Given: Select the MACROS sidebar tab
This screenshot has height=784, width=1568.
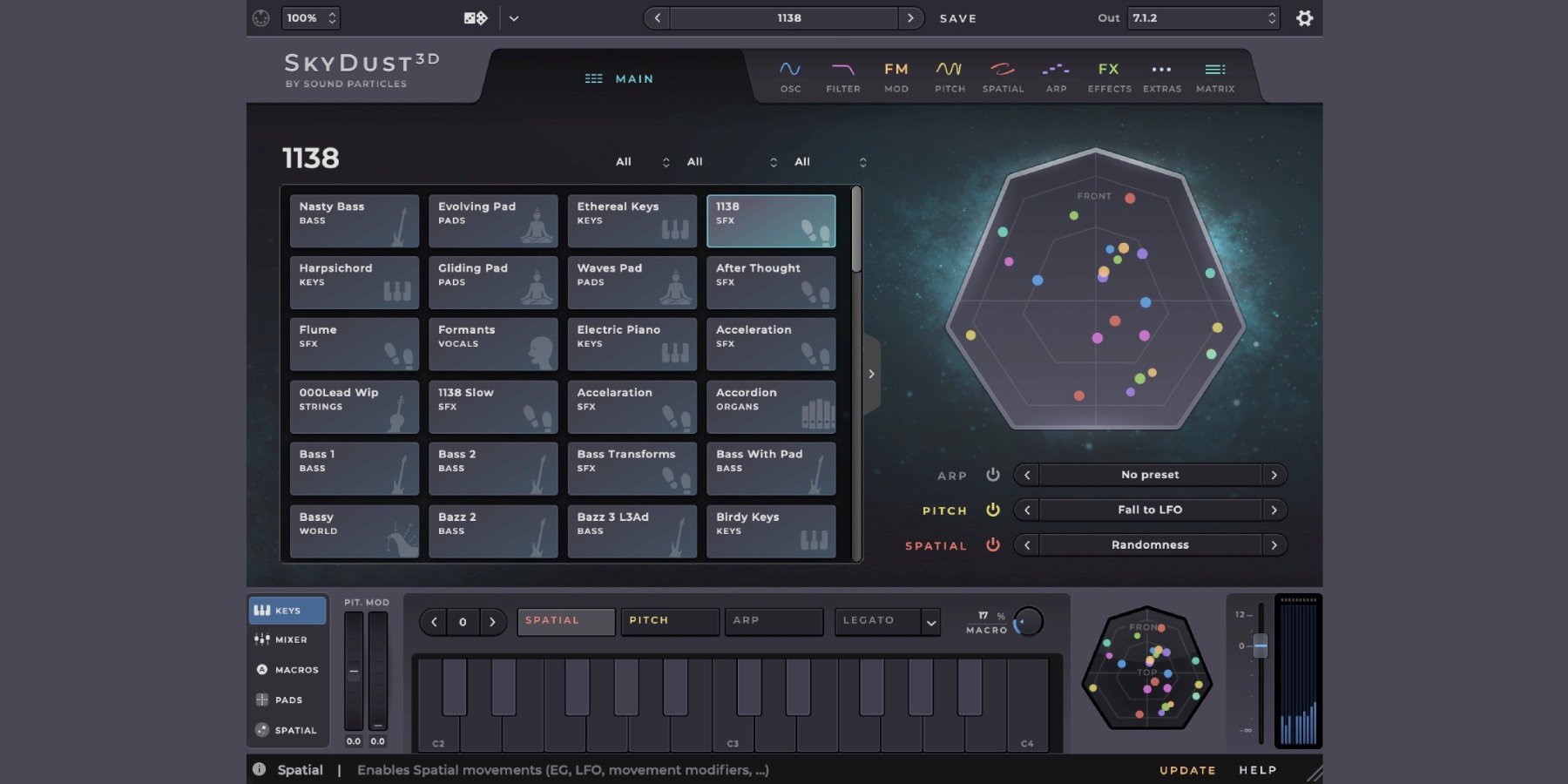Looking at the screenshot, I should click(287, 670).
